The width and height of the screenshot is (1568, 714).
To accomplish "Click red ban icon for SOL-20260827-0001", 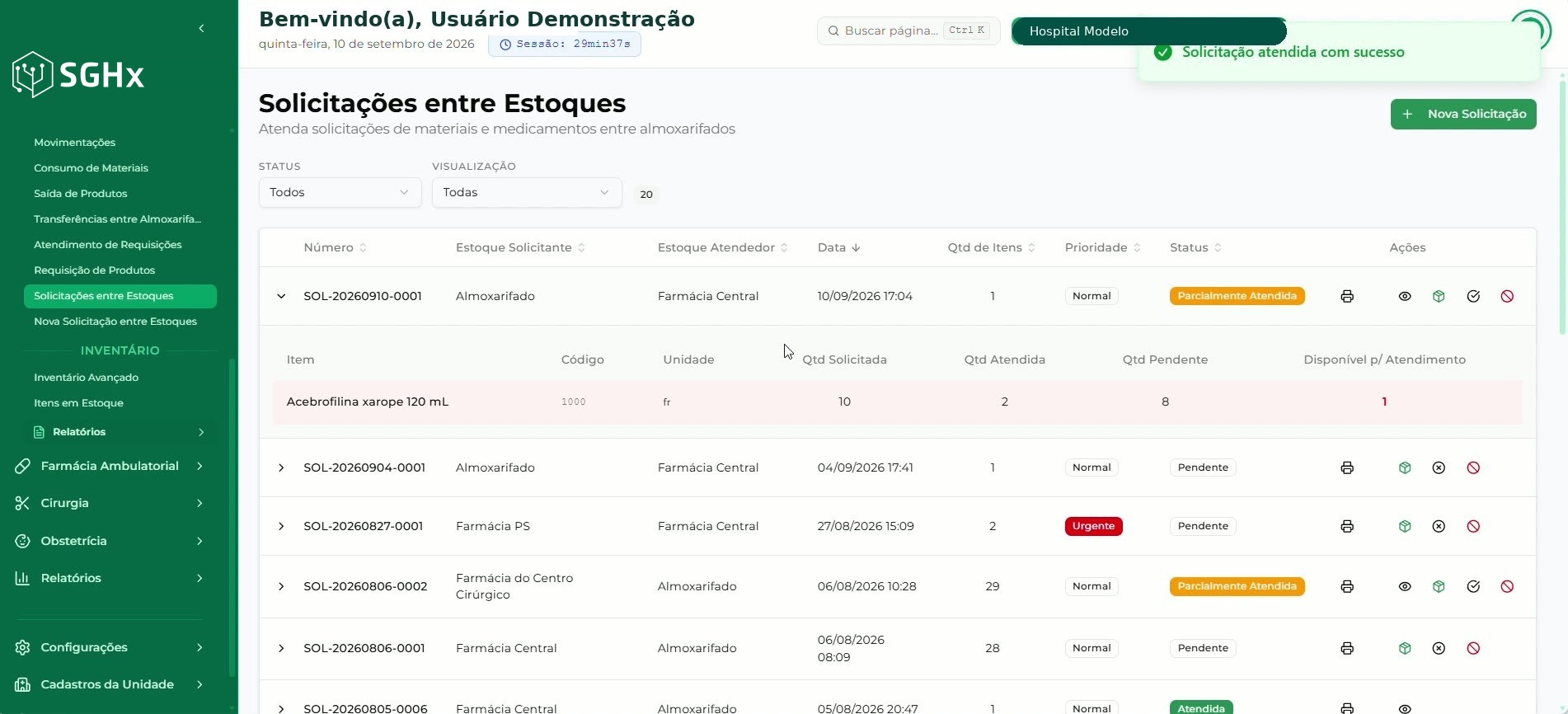I will 1473,526.
